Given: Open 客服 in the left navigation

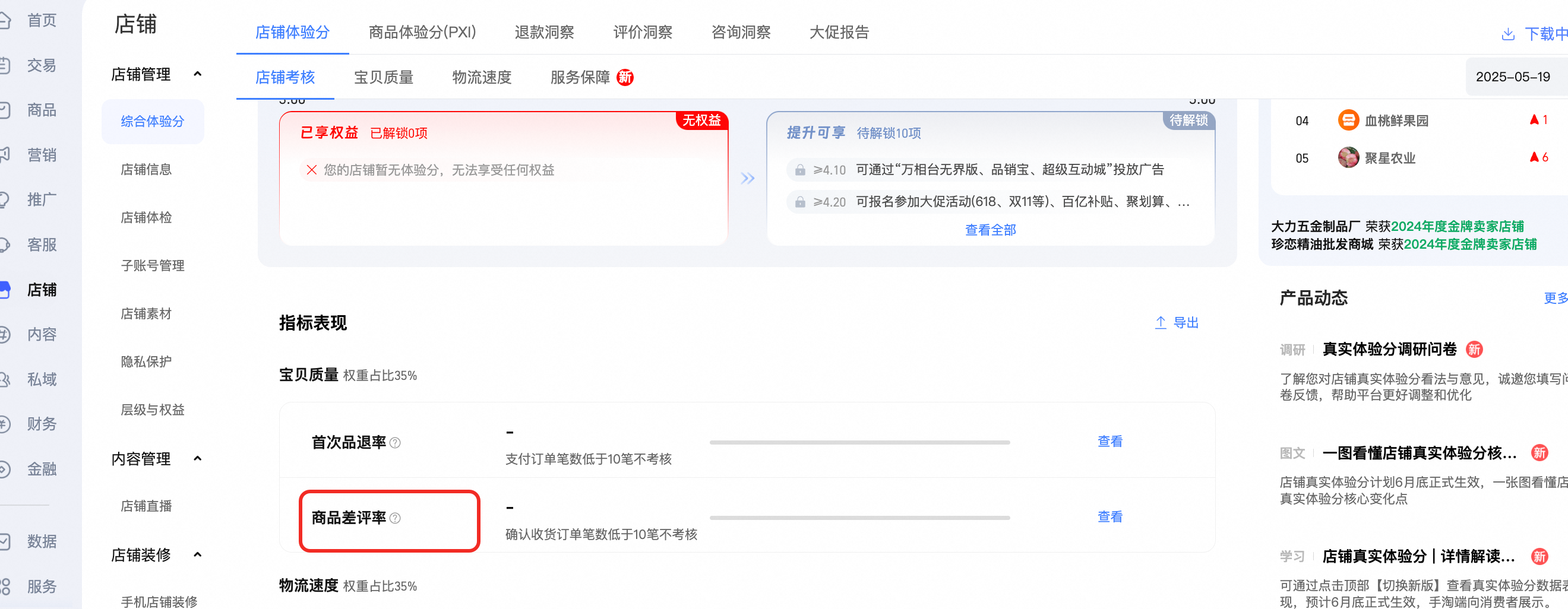Looking at the screenshot, I should tap(42, 245).
